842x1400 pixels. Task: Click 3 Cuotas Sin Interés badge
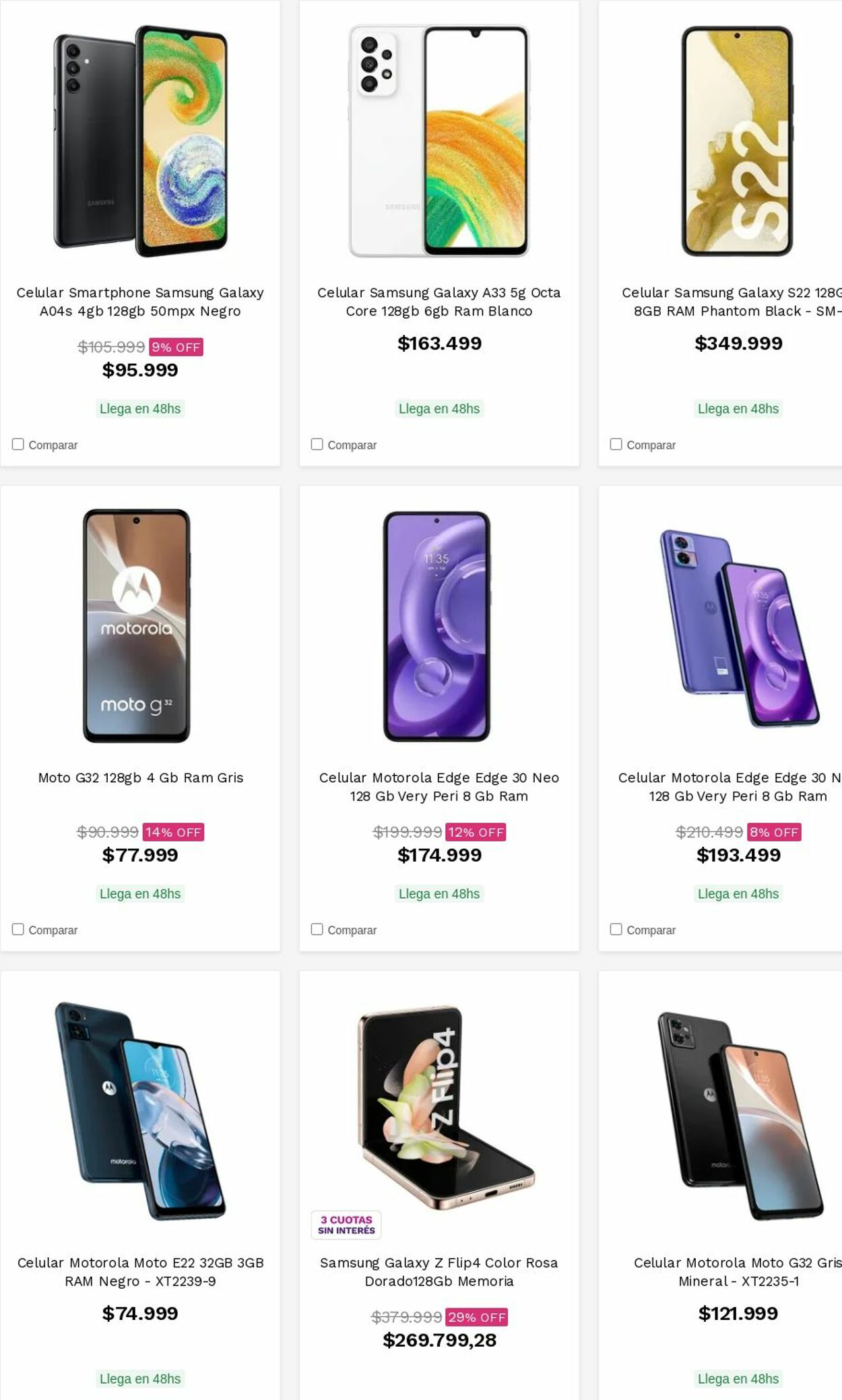point(346,1225)
